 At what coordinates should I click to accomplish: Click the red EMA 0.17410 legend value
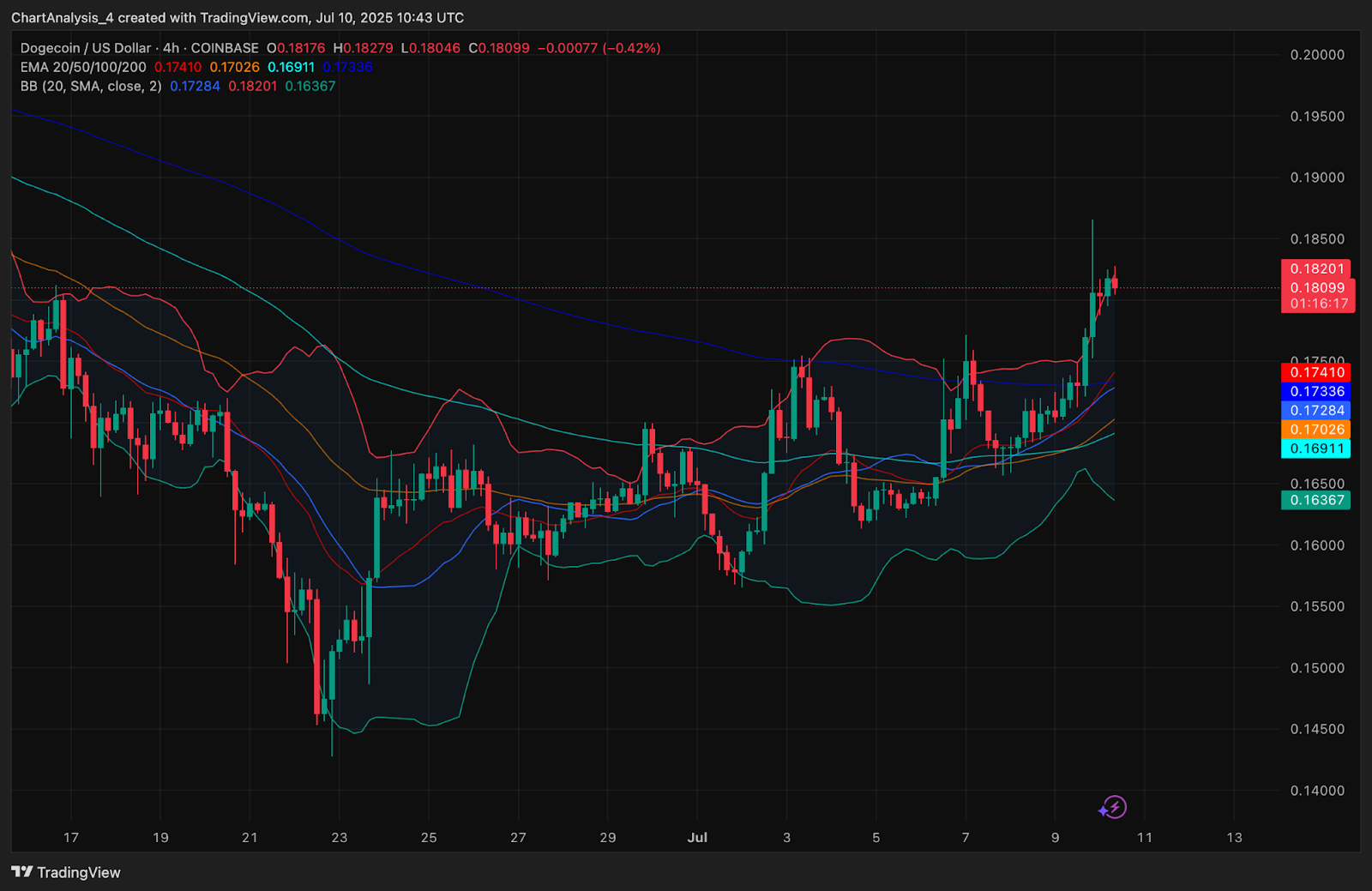click(x=178, y=67)
